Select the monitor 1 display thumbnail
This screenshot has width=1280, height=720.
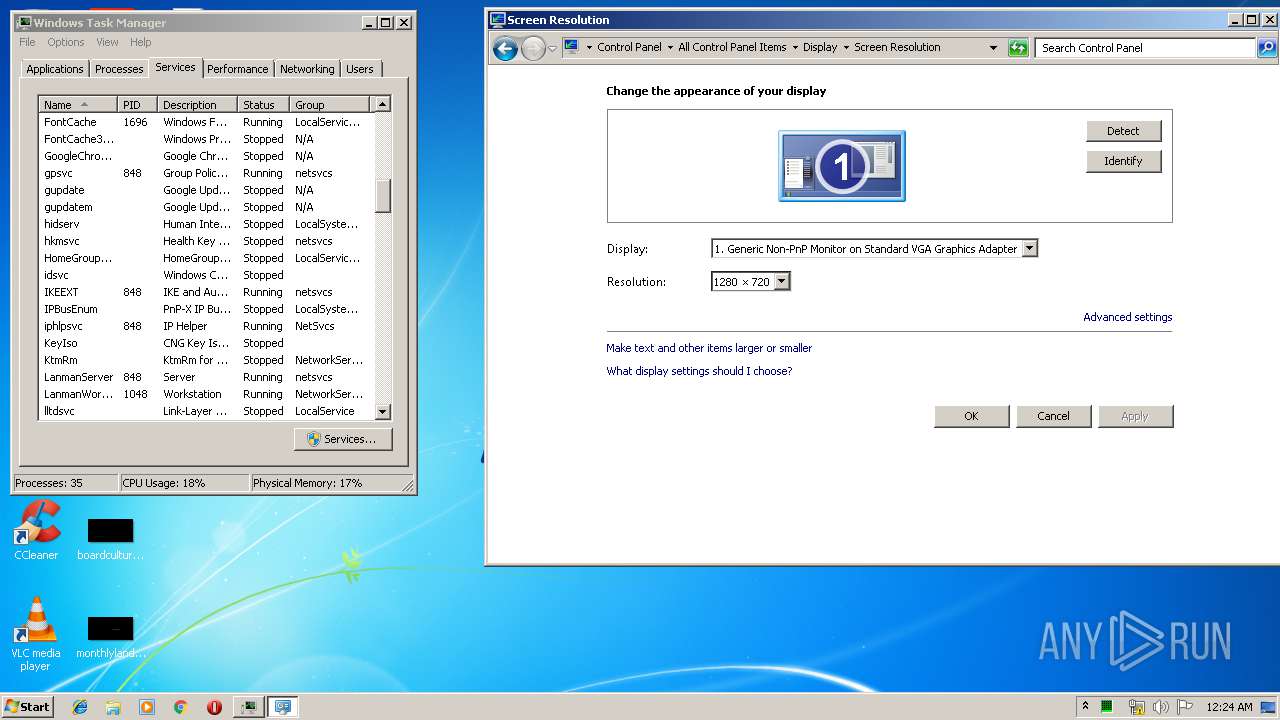(842, 166)
